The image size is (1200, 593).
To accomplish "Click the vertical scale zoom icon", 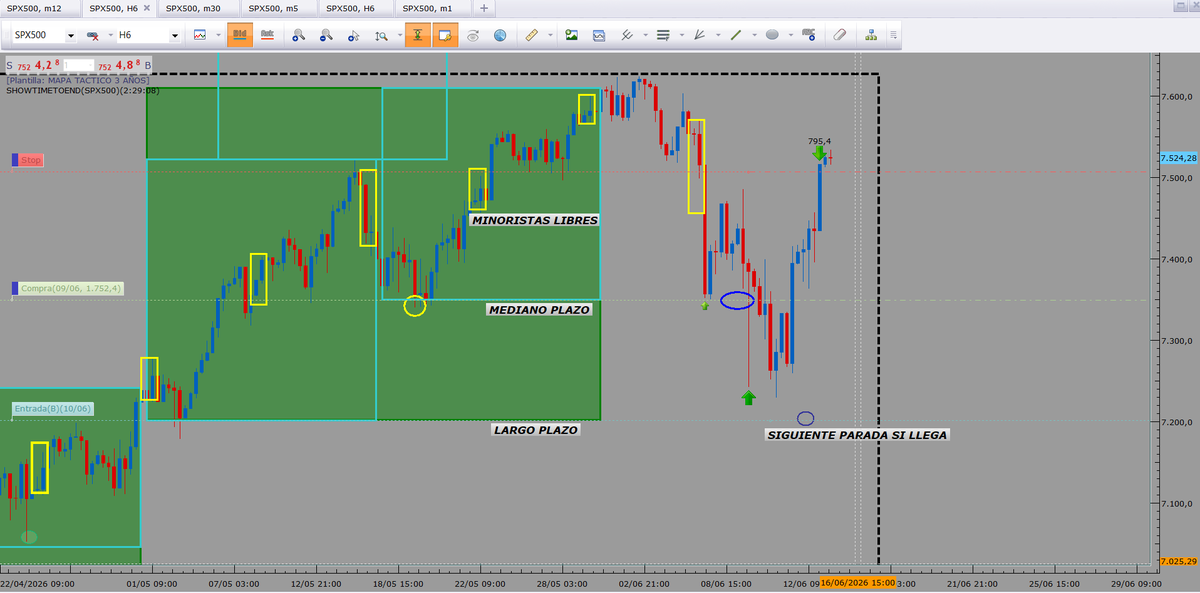I will [x=380, y=36].
